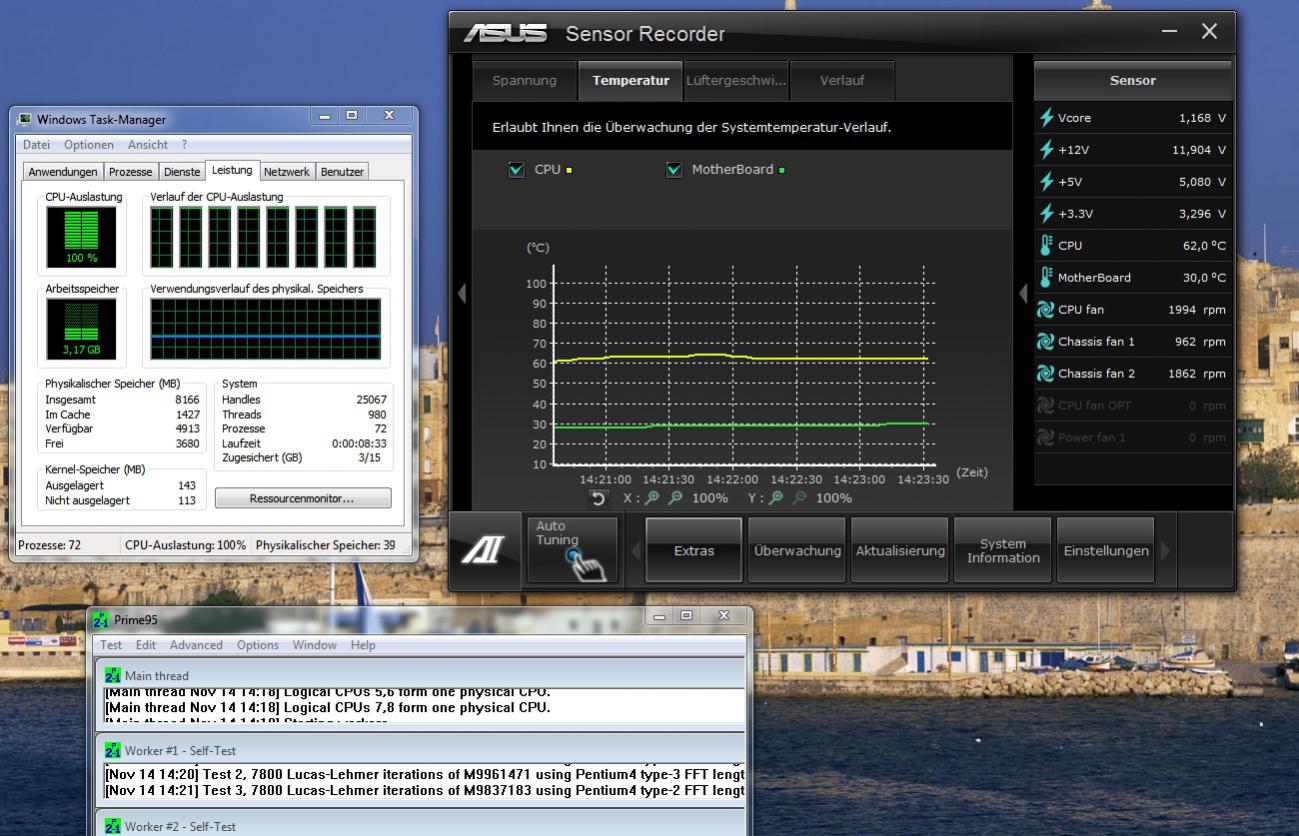Zoom out on the Y axis
Viewport: 1299px width, 836px height.
tap(799, 498)
